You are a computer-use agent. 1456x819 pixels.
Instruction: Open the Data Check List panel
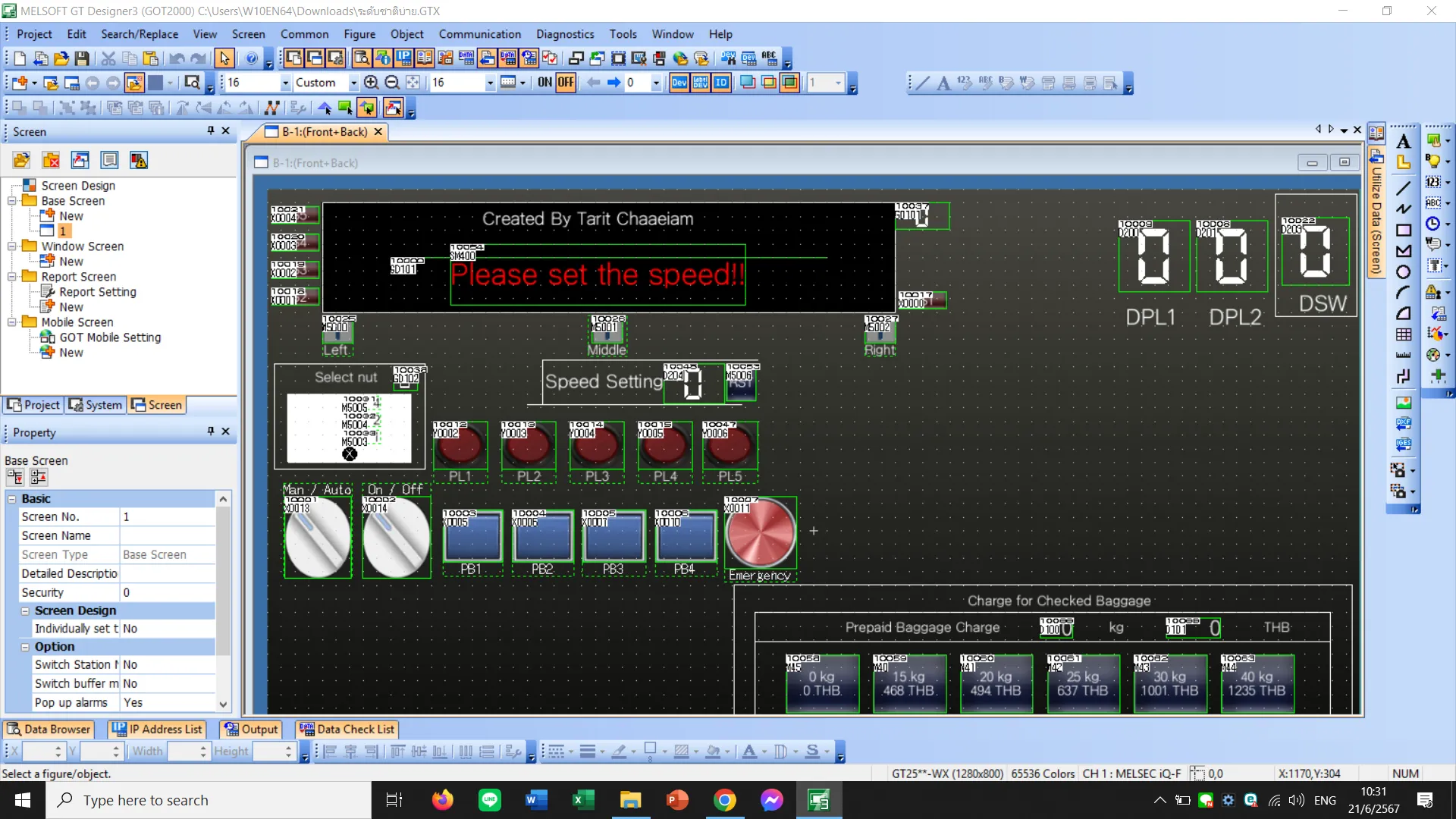pos(347,729)
